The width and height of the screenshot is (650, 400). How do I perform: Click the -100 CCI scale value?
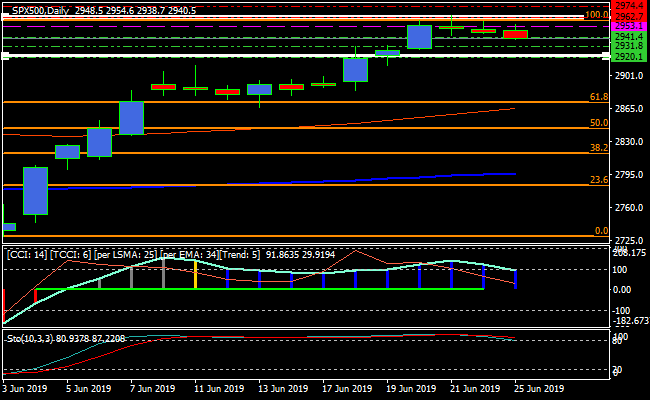tap(621, 310)
